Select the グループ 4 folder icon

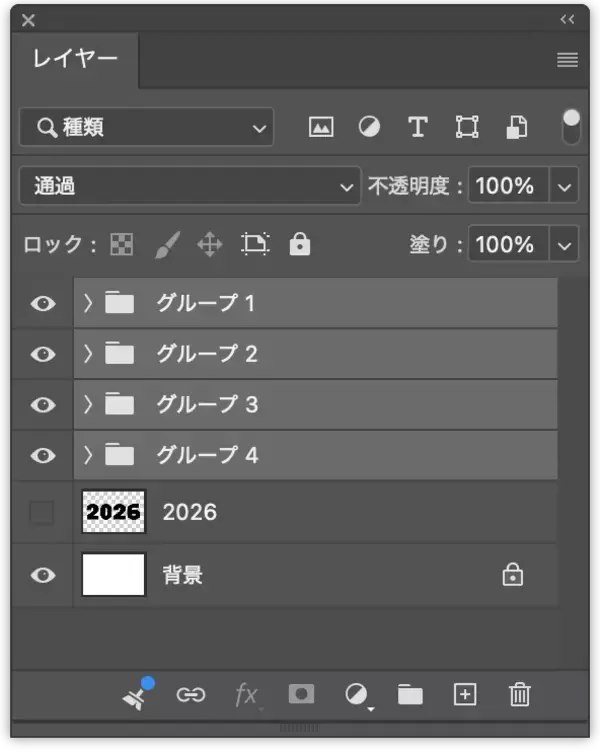tap(119, 455)
